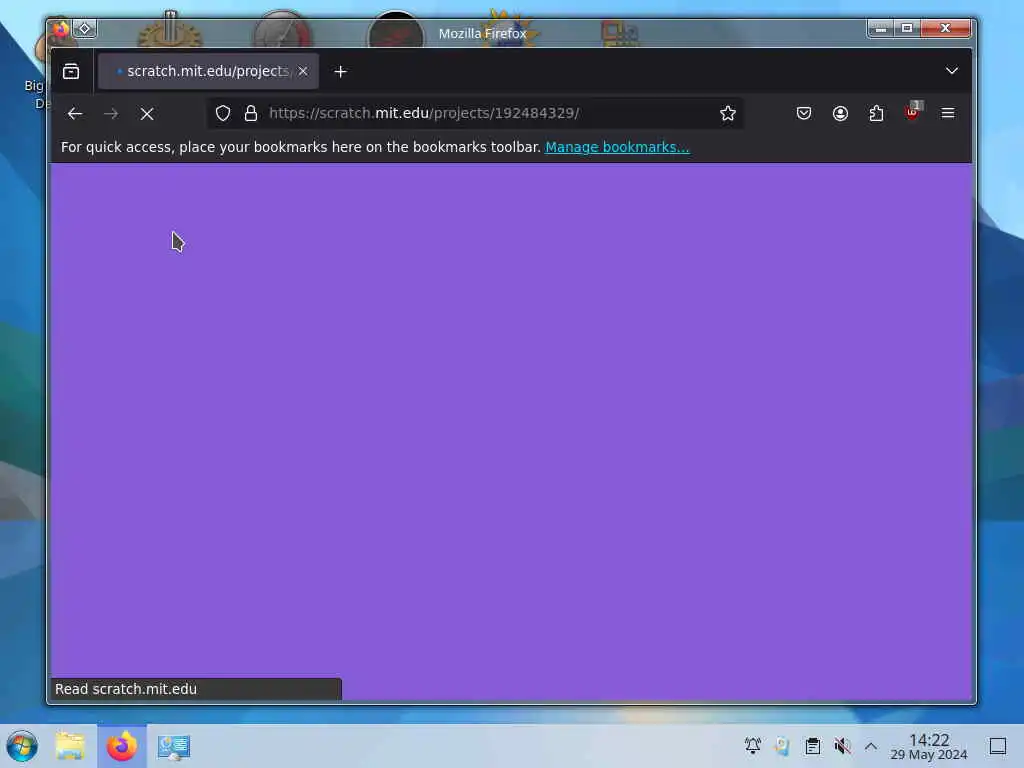Expand the hidden system tray icons arrow
The width and height of the screenshot is (1024, 768).
(871, 746)
